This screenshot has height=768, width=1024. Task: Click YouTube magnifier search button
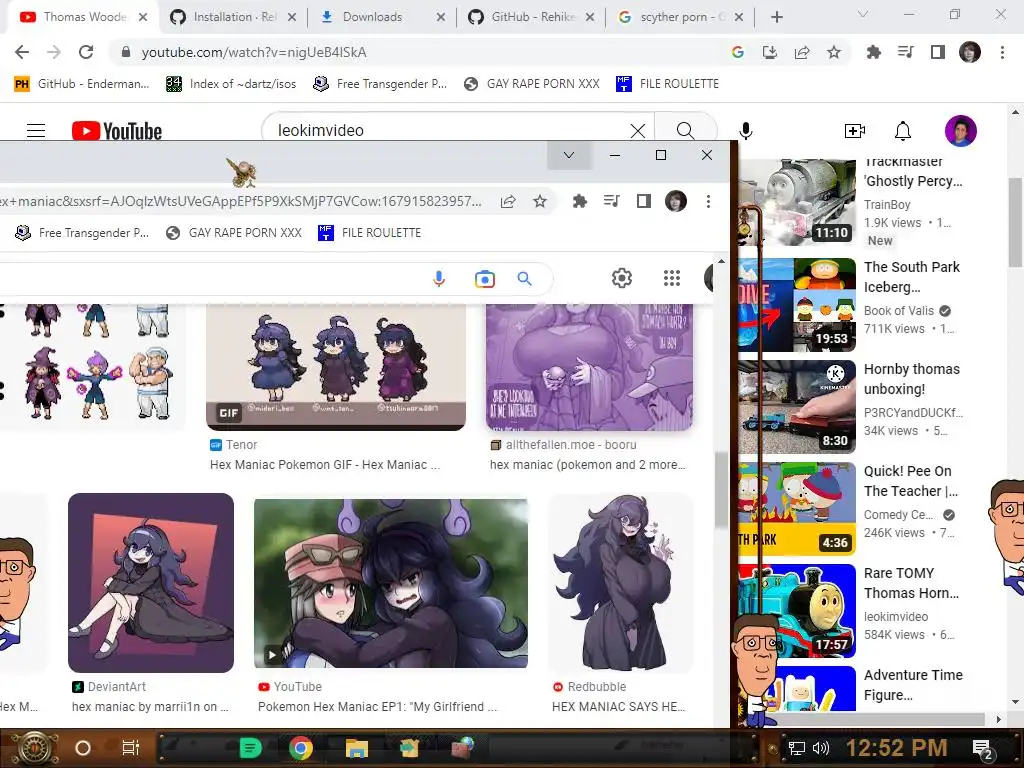[x=685, y=131]
